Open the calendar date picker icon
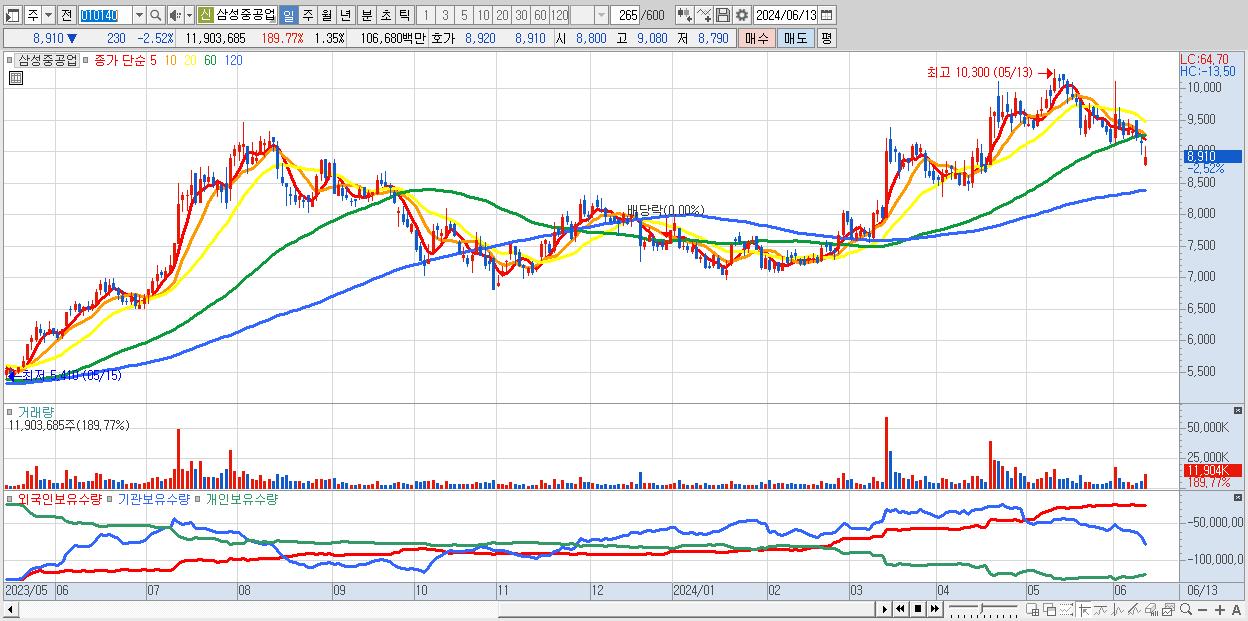Viewport: 1248px width, 621px height. click(x=826, y=16)
